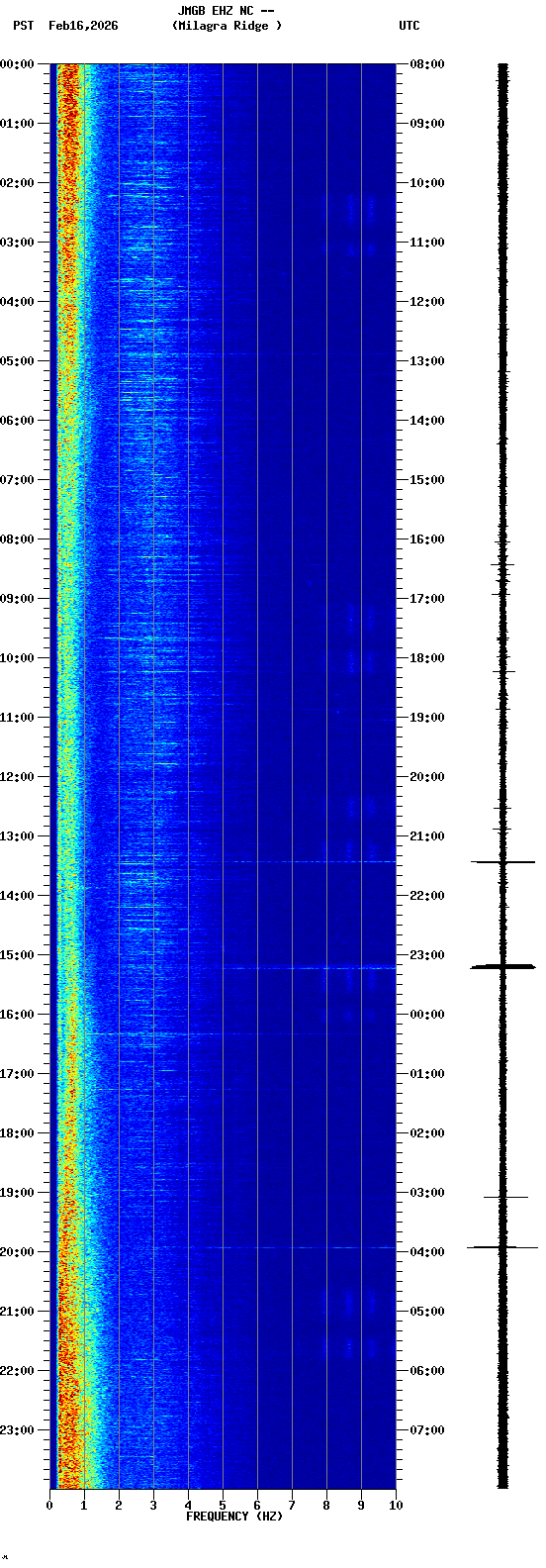Click the 10 Hz frequency tick label
The width and height of the screenshot is (546, 1568).
(x=396, y=1506)
